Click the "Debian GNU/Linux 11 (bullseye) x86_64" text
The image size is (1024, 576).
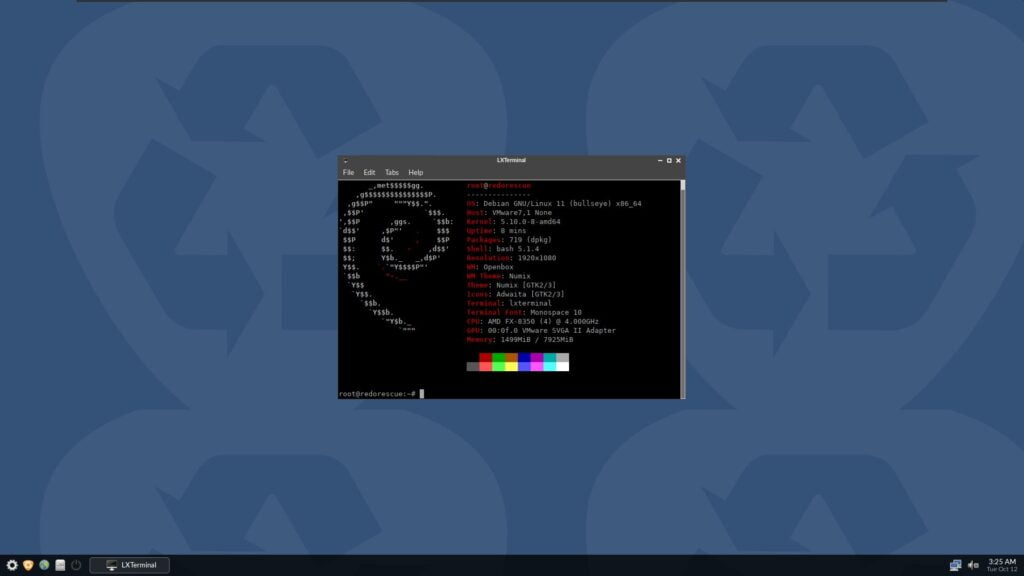[x=562, y=204]
